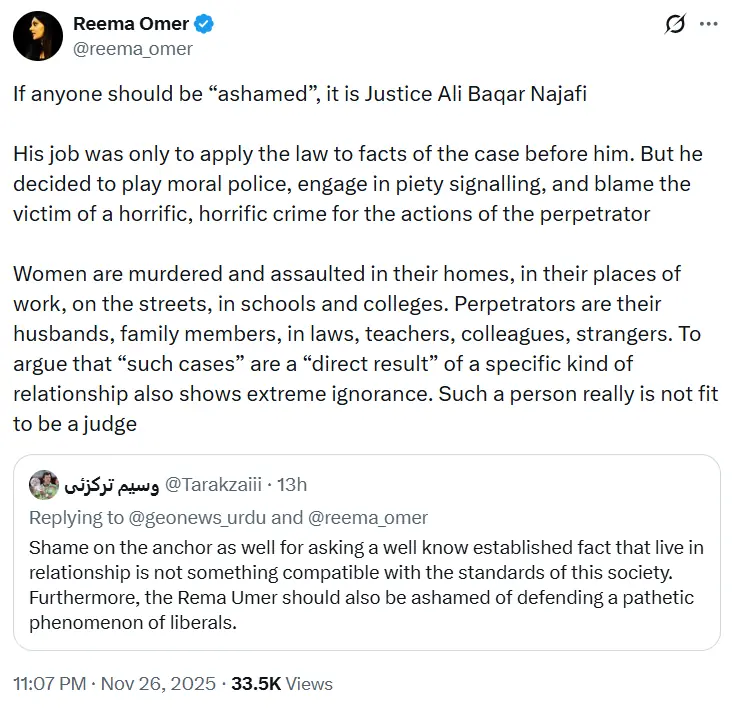Viewport: 733px width, 709px height.
Task: Click @reema_omer in the Replying to line
Action: (371, 517)
